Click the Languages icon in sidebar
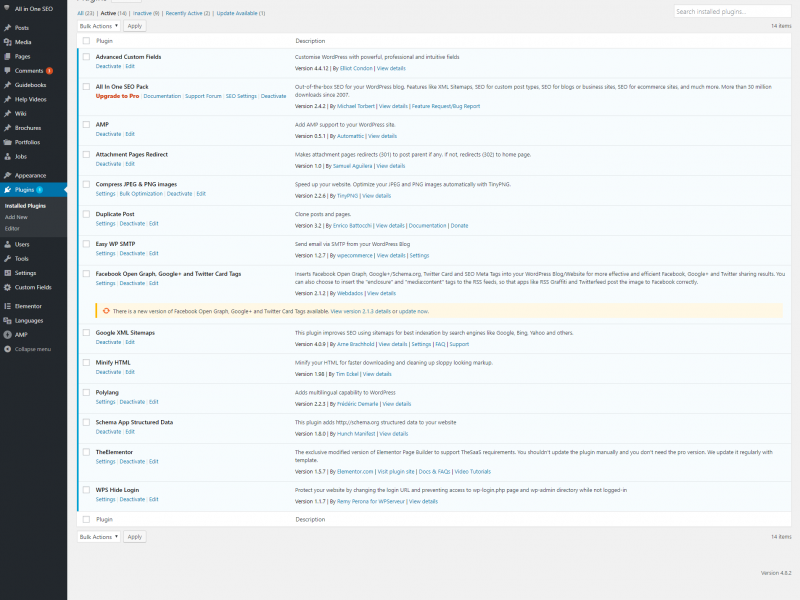The height and width of the screenshot is (600, 800). pyautogui.click(x=7, y=320)
